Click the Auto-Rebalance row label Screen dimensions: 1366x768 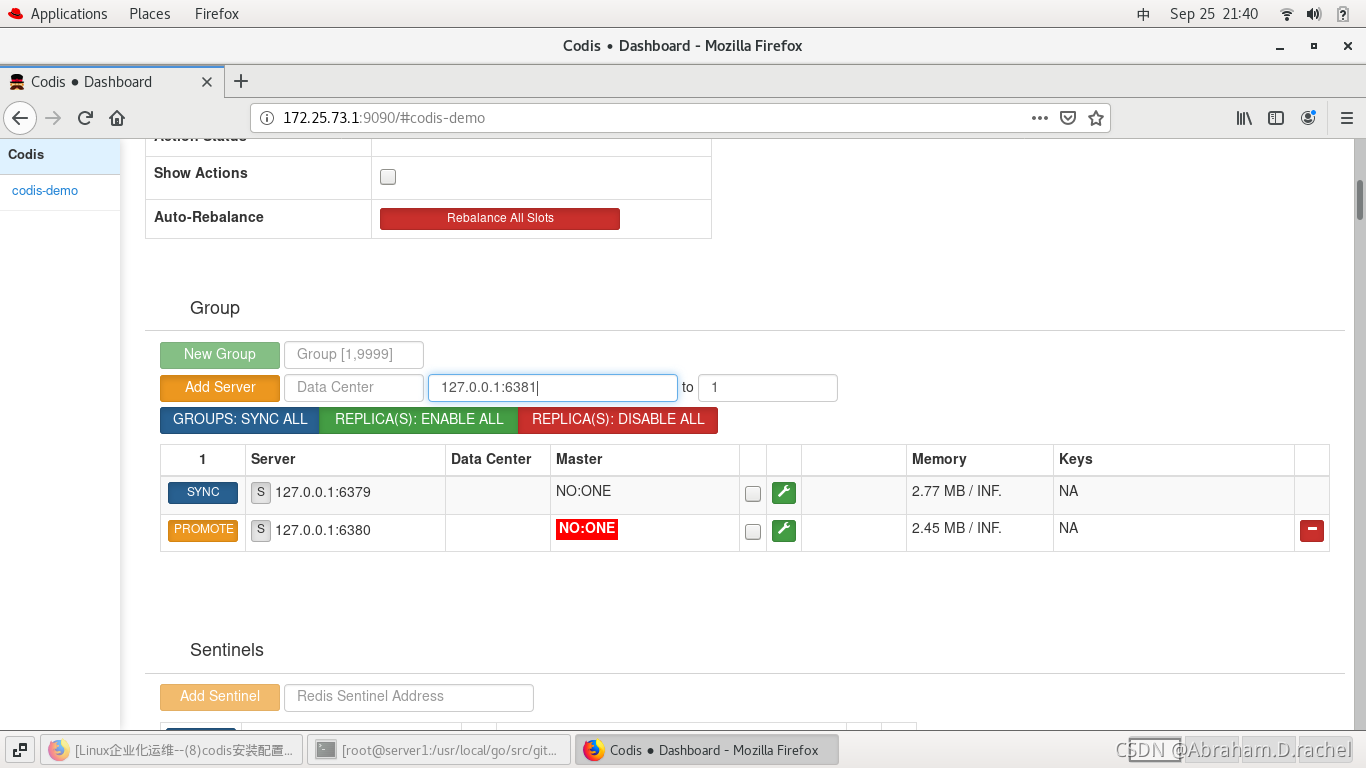209,217
